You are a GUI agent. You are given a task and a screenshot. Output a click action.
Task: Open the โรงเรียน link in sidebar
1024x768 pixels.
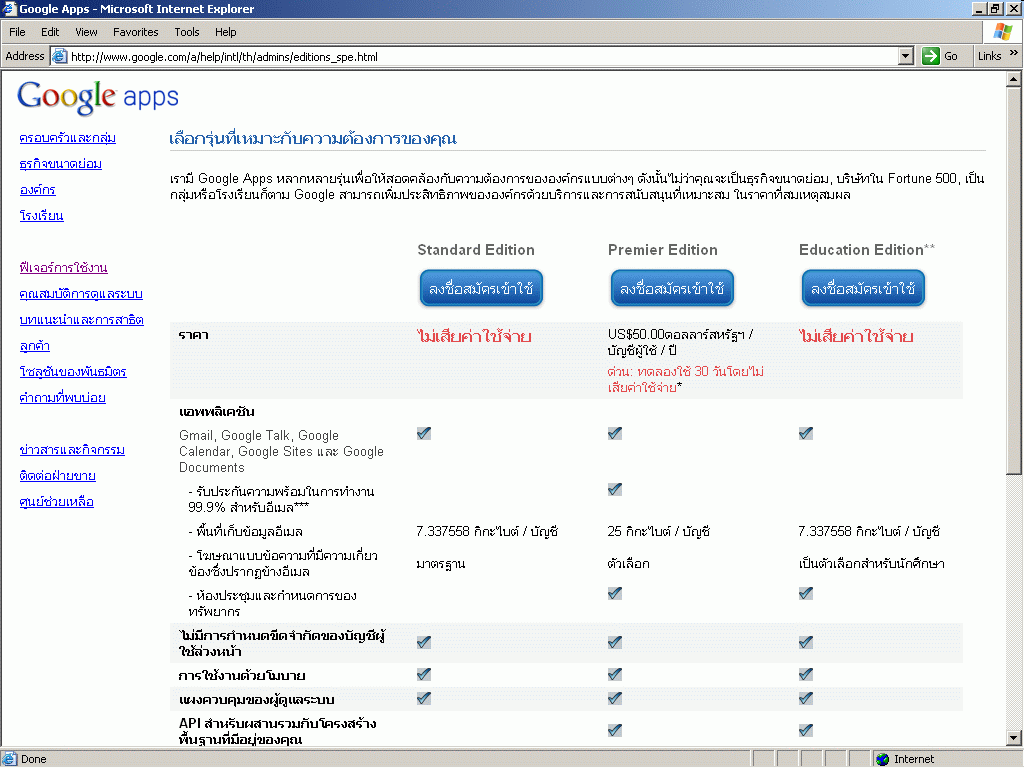41,215
